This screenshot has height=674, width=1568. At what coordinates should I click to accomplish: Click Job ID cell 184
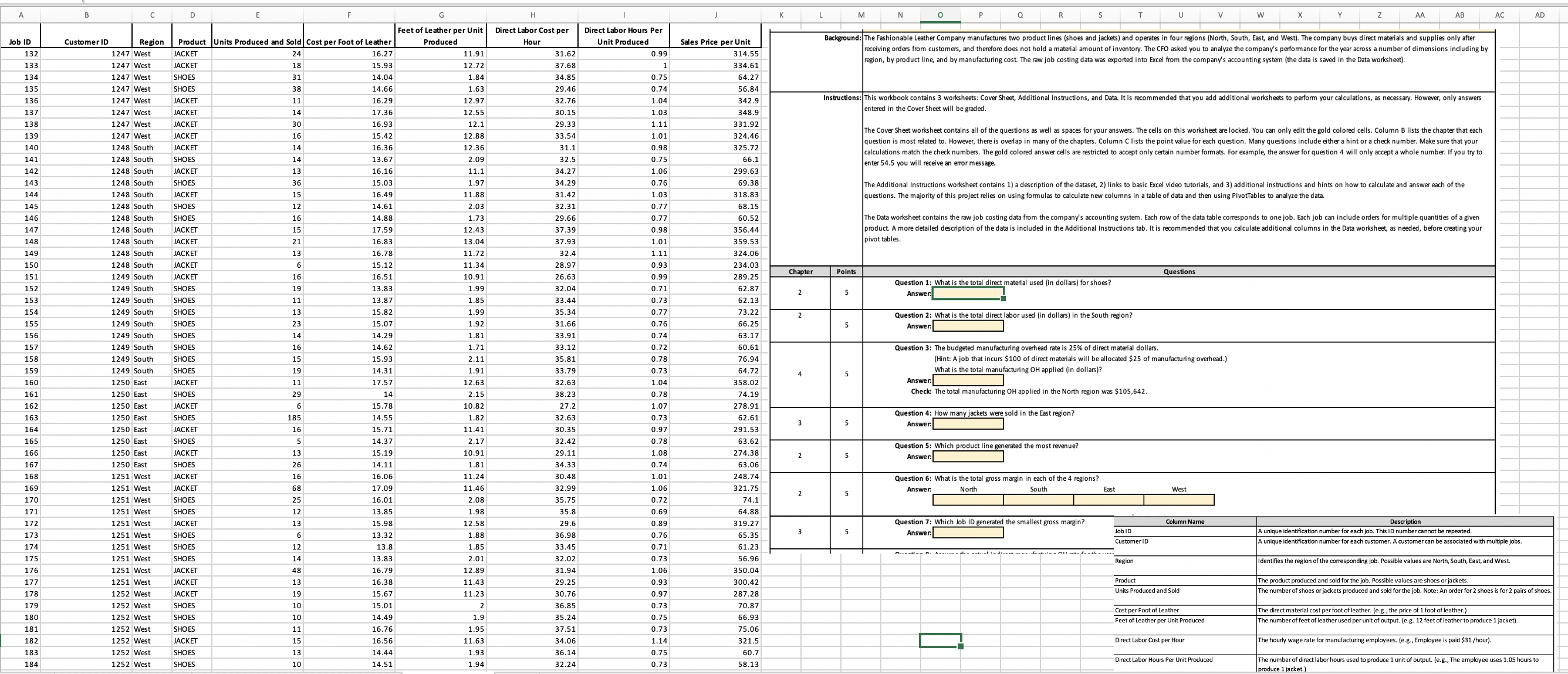[x=20, y=664]
